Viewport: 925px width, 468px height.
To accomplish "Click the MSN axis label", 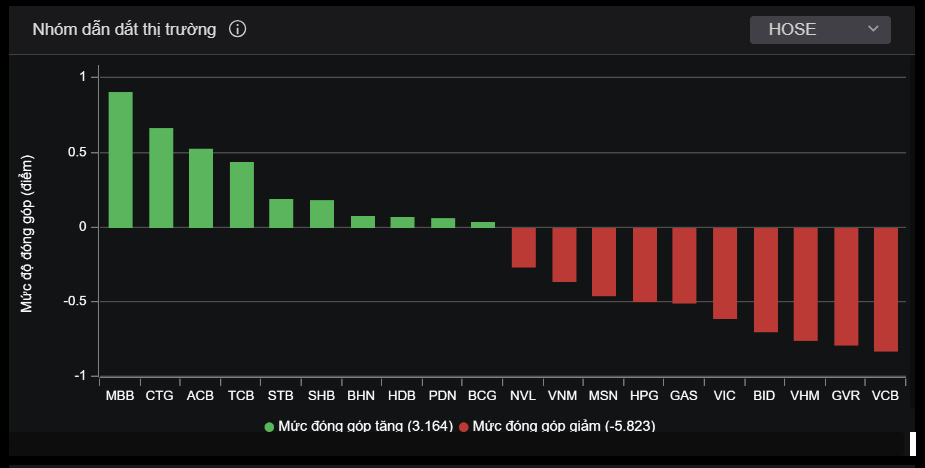I will [603, 396].
